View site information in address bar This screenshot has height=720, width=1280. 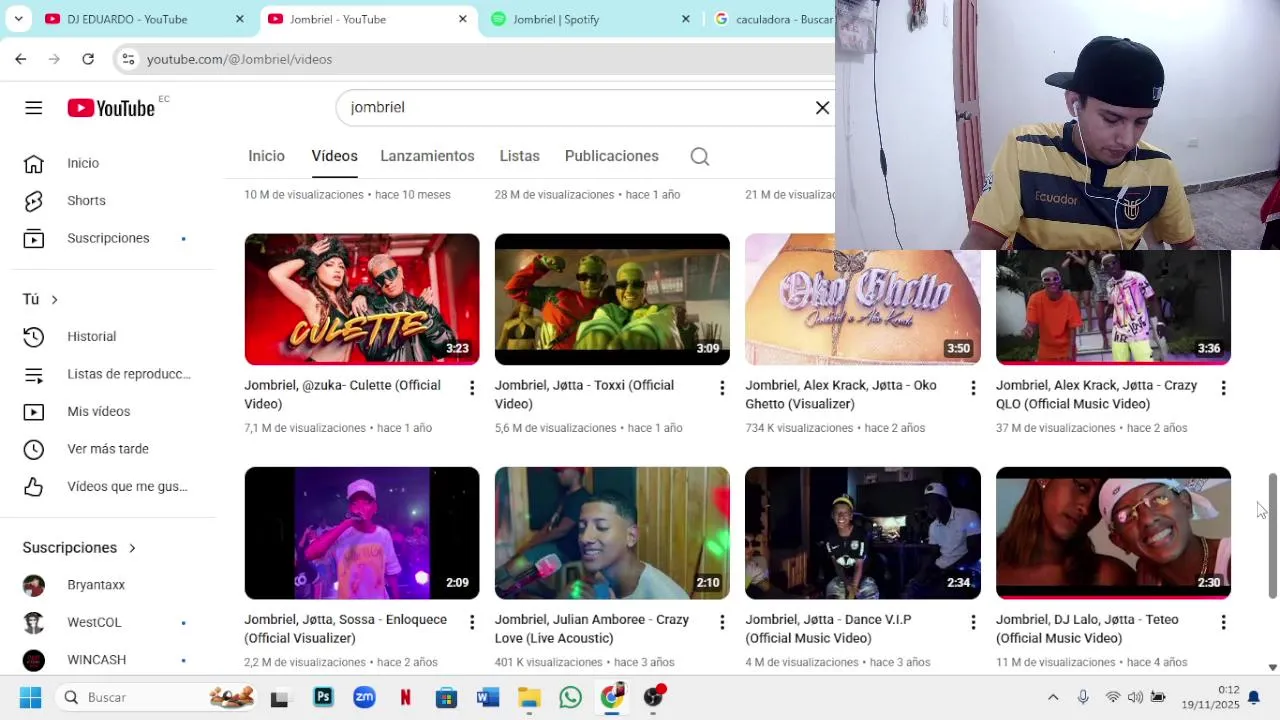click(x=128, y=59)
